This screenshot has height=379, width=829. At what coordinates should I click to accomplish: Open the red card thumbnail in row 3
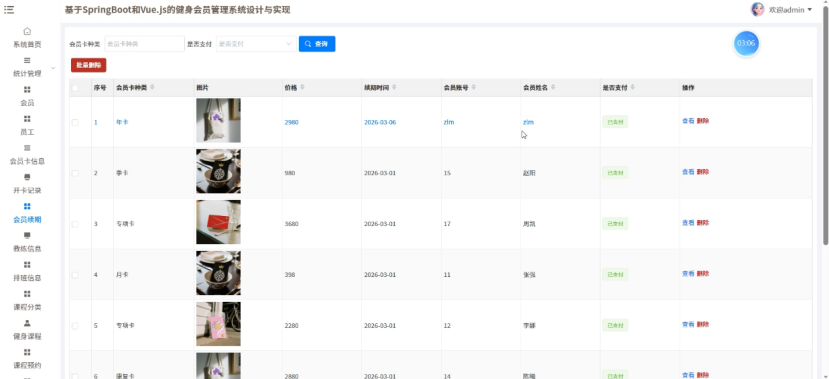218,222
